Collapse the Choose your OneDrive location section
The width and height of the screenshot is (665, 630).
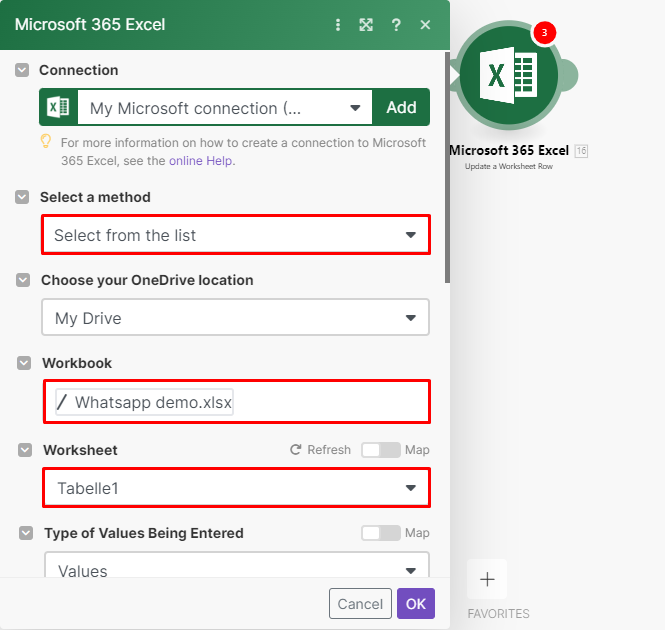tap(23, 280)
